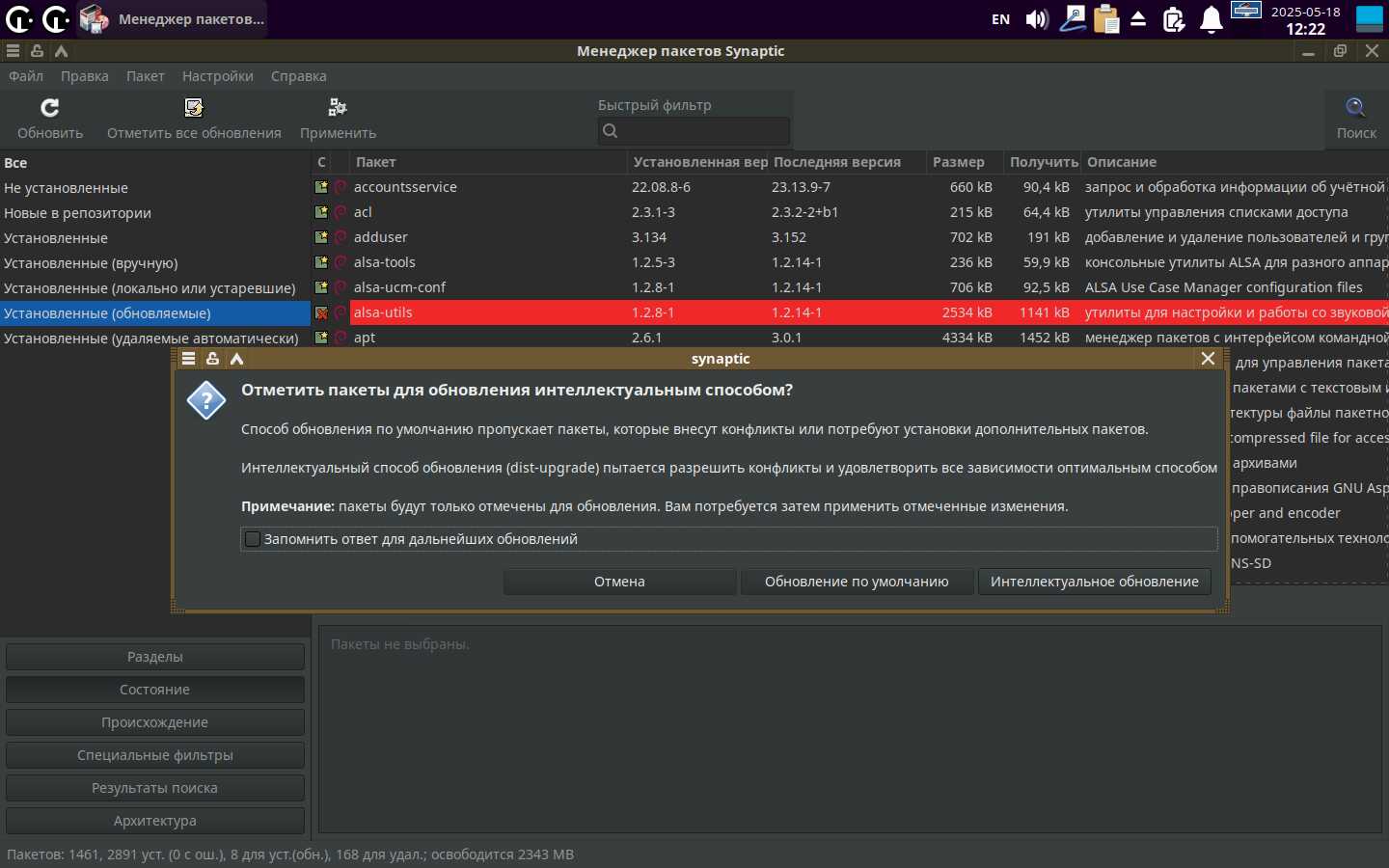Open the date and time clock
This screenshot has height=868, width=1389.
(x=1305, y=19)
